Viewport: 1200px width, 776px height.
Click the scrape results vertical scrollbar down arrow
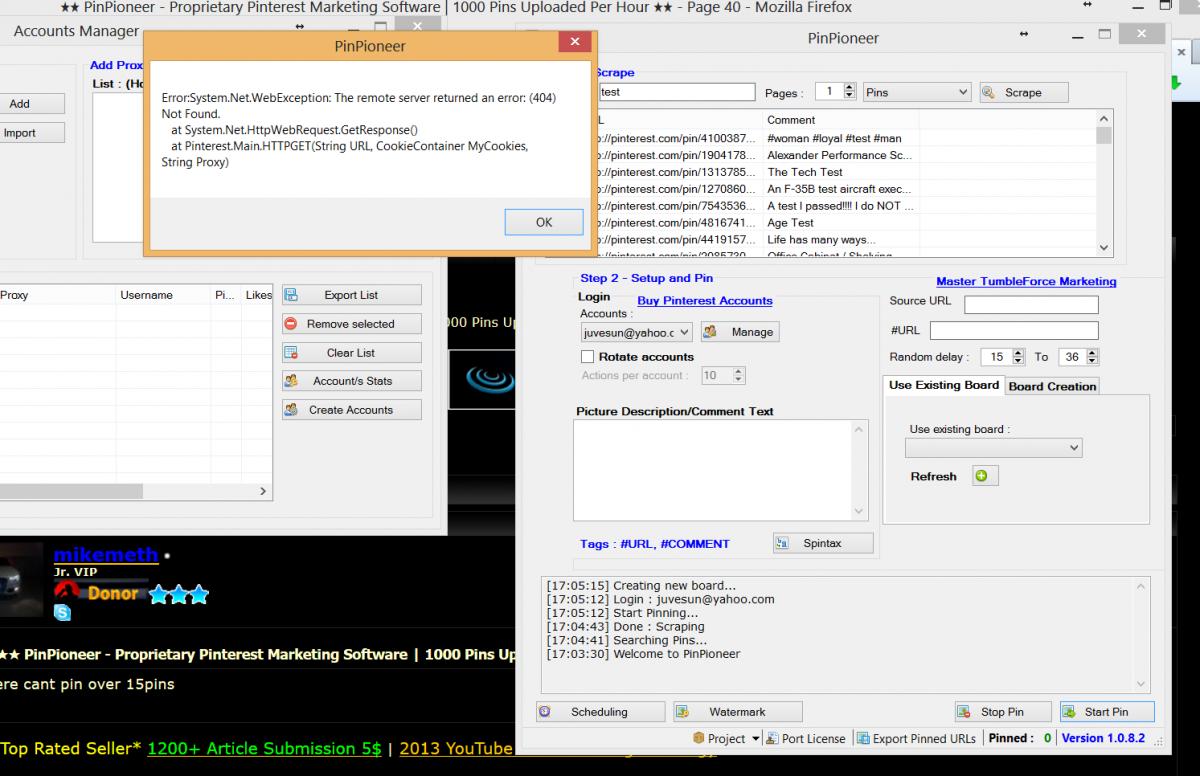[1104, 247]
